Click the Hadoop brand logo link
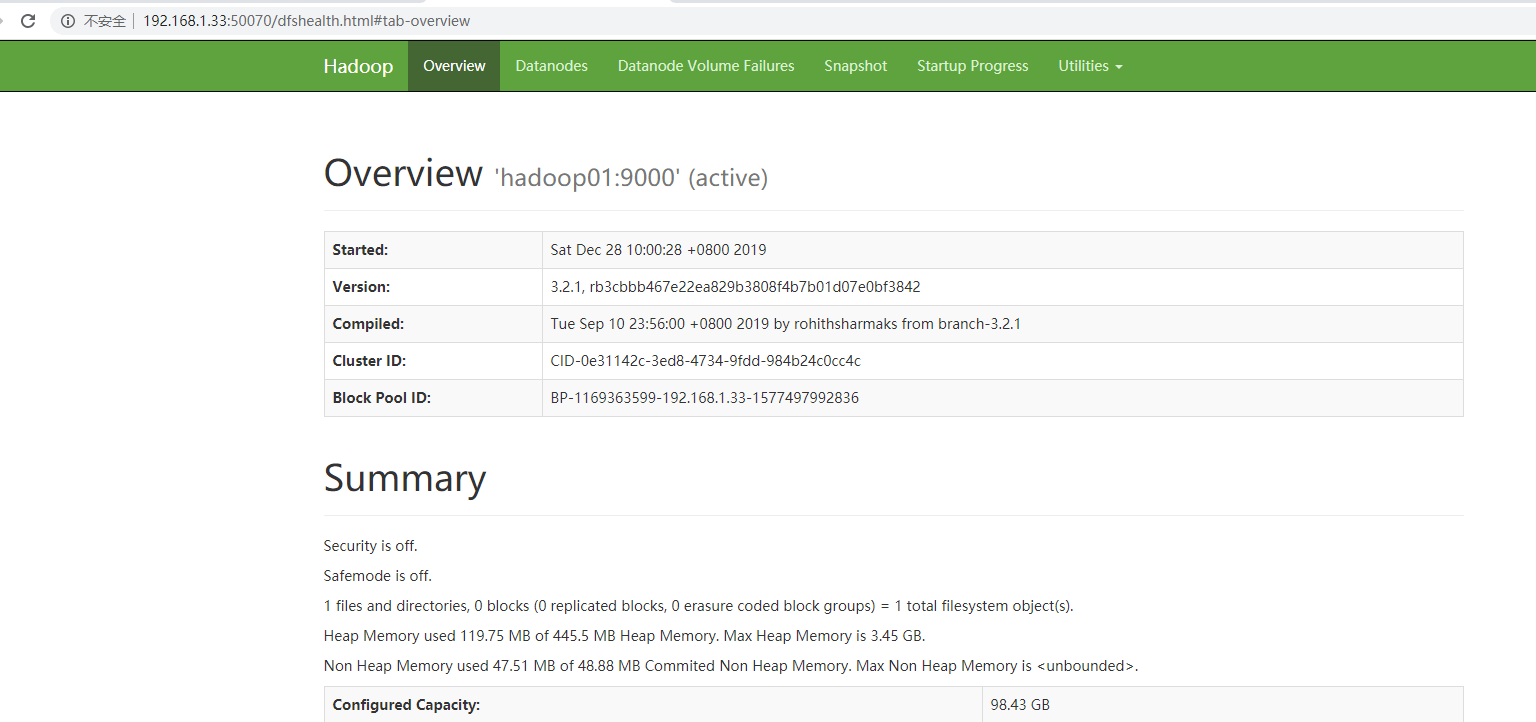 point(358,66)
